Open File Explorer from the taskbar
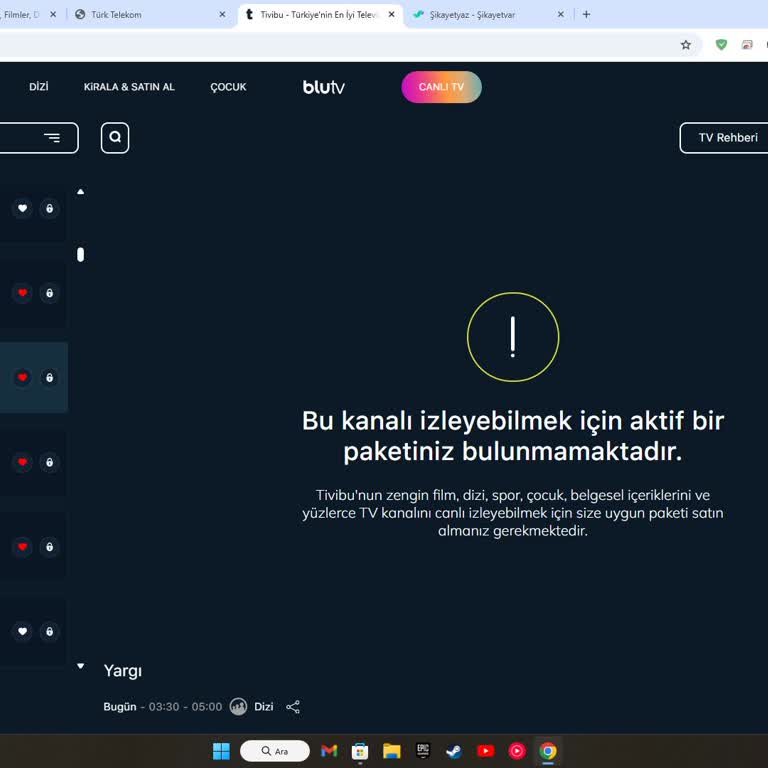 (x=392, y=751)
